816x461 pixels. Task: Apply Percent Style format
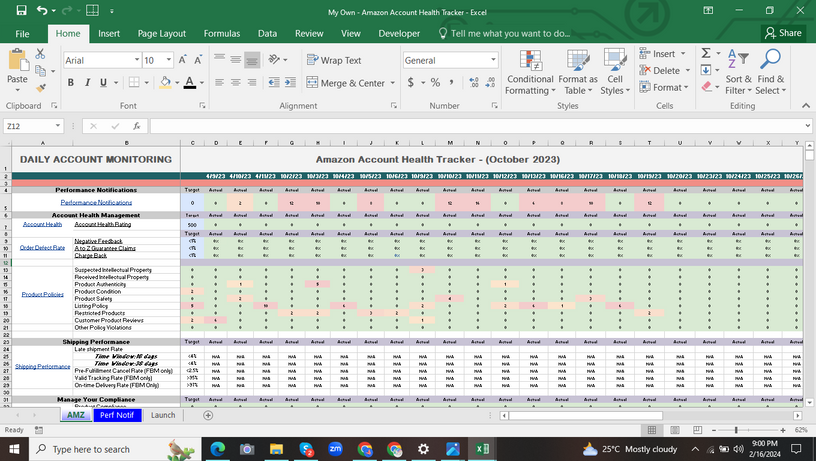point(435,83)
